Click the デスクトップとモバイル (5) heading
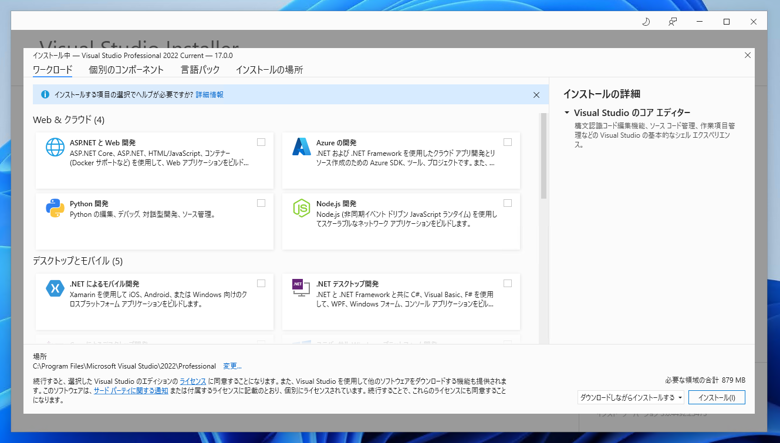Viewport: 780px width, 443px height. point(78,261)
